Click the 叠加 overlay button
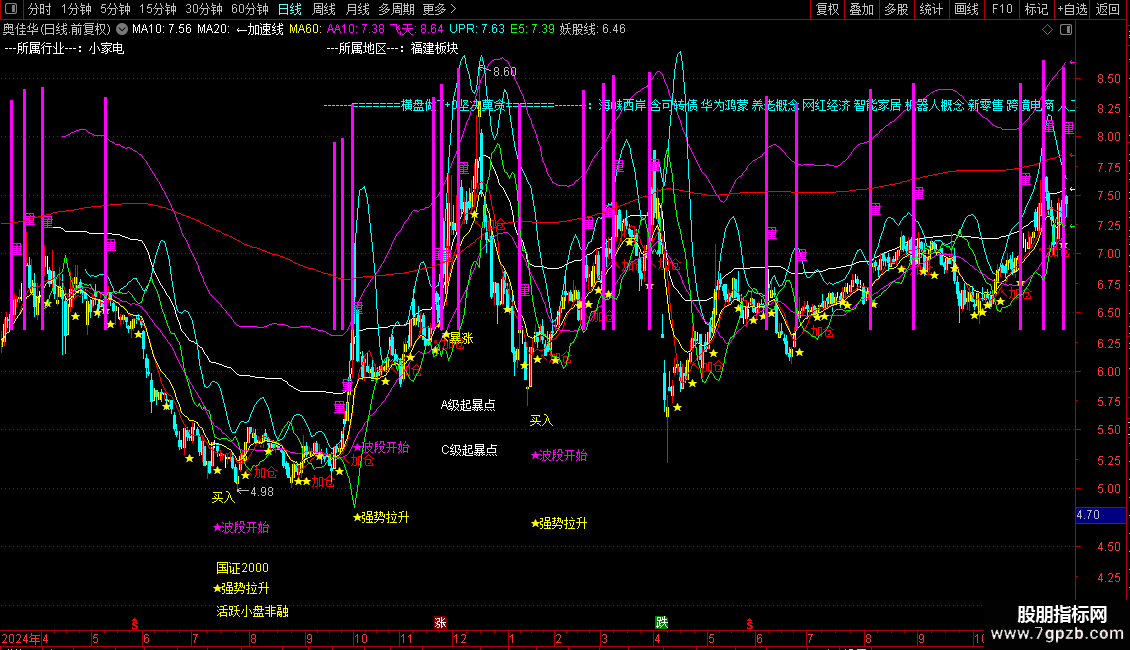 tap(861, 9)
